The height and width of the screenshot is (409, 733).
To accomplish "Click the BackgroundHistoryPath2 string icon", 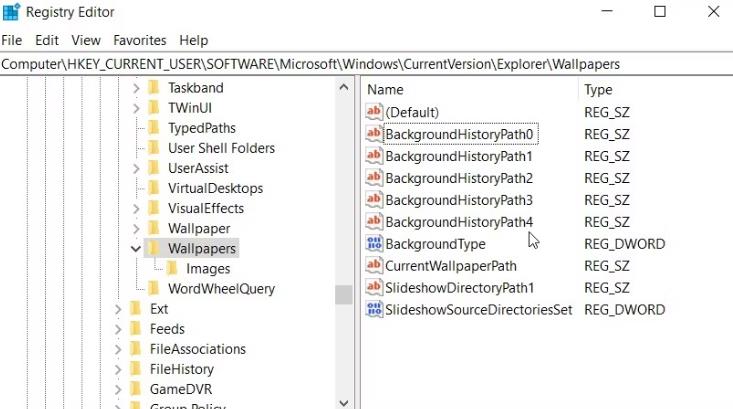I will click(374, 178).
